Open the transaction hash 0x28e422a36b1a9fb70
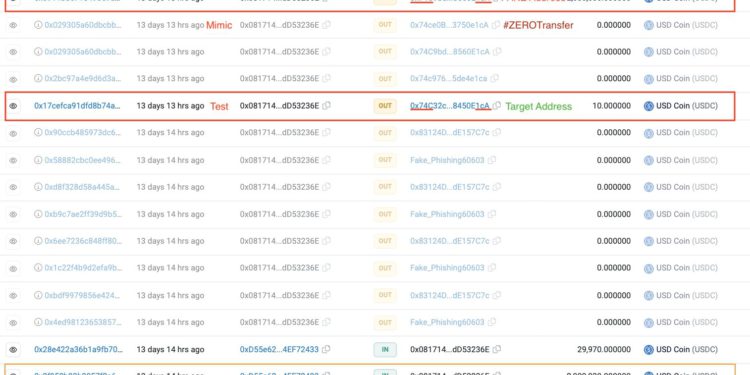 [78, 350]
